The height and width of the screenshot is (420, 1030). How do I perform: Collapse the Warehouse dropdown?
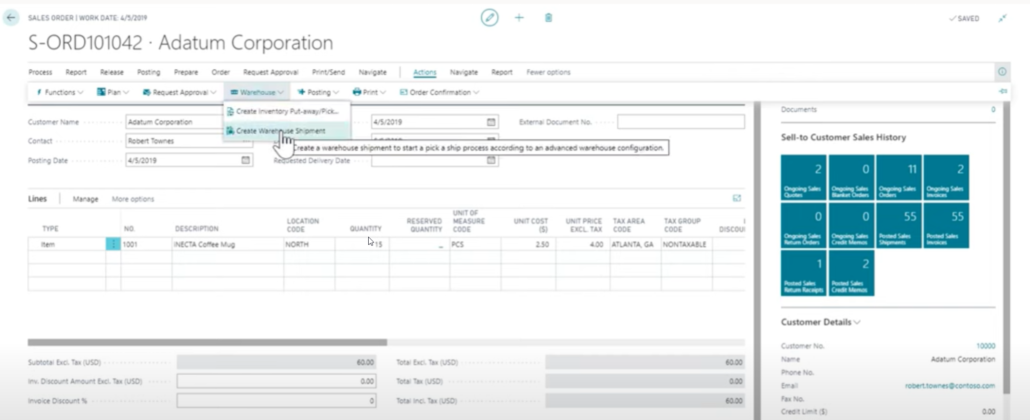(x=257, y=92)
